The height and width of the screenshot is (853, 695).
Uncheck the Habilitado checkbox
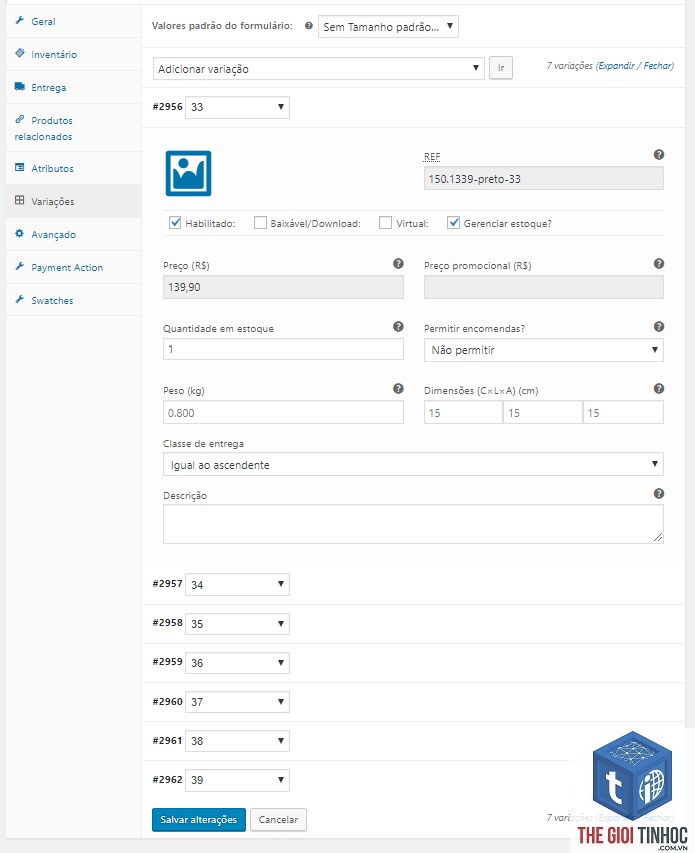(x=175, y=222)
